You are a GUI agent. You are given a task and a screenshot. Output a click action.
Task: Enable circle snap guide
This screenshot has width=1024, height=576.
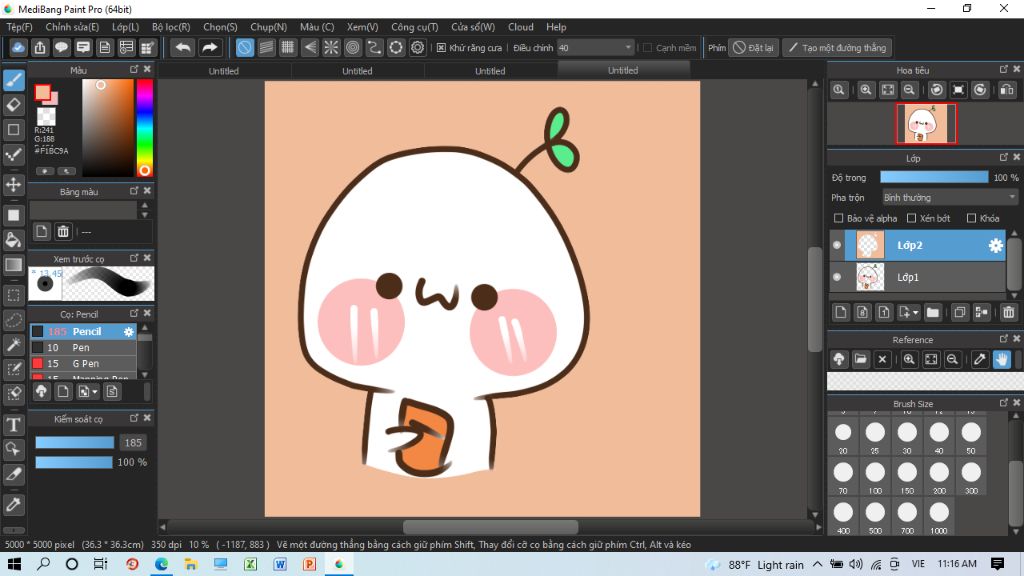pyautogui.click(x=353, y=48)
